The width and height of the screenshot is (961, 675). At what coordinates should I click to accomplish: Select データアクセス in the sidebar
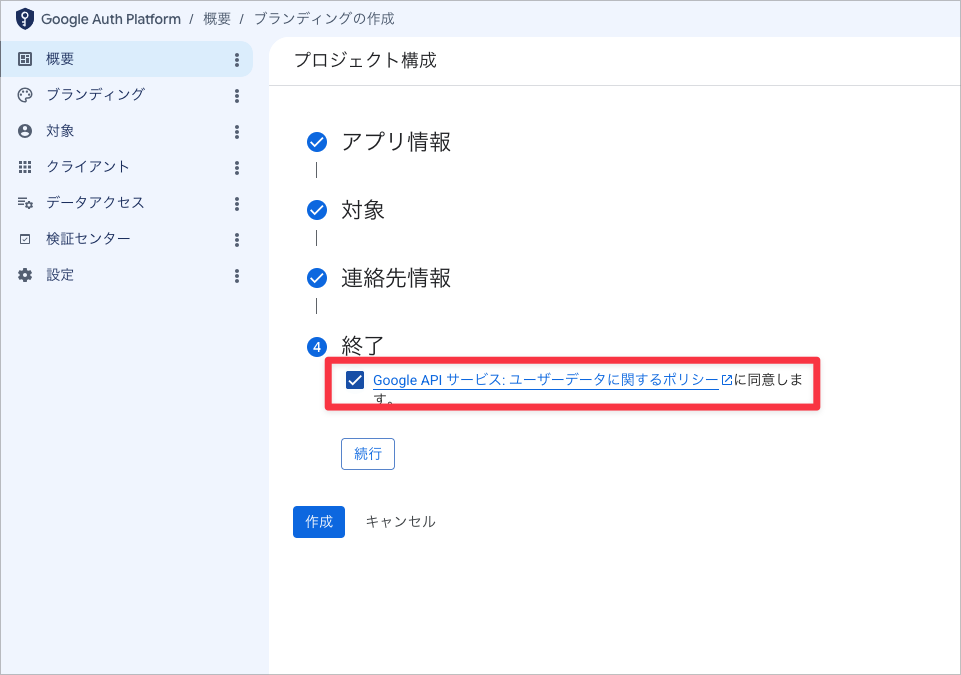coord(126,203)
